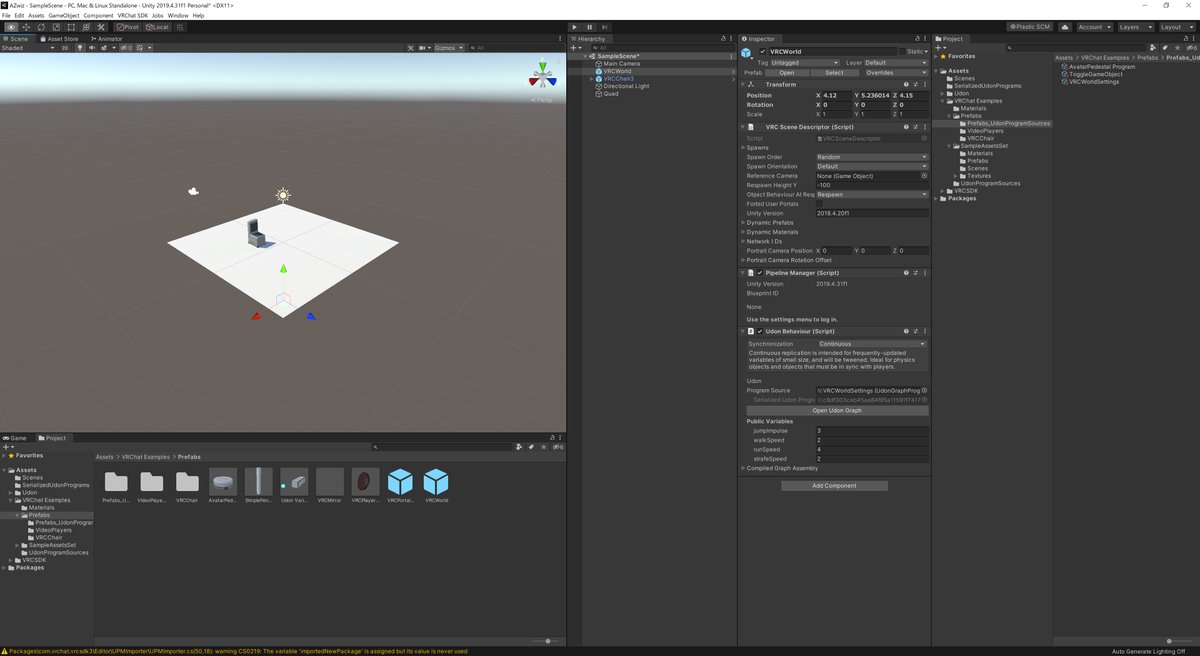Select VRCWorld in the Hierarchy

617,71
